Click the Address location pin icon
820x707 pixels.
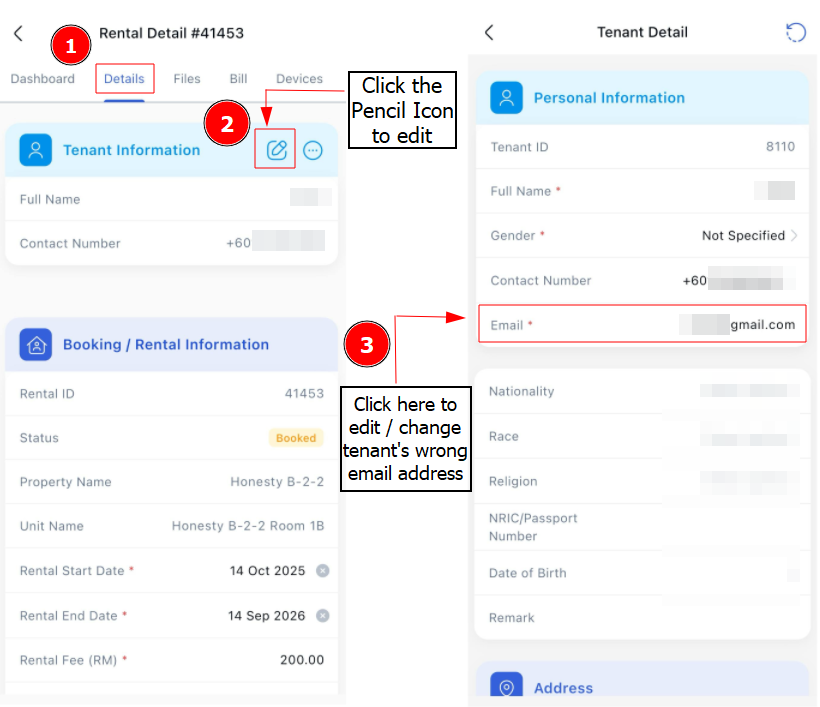point(506,686)
